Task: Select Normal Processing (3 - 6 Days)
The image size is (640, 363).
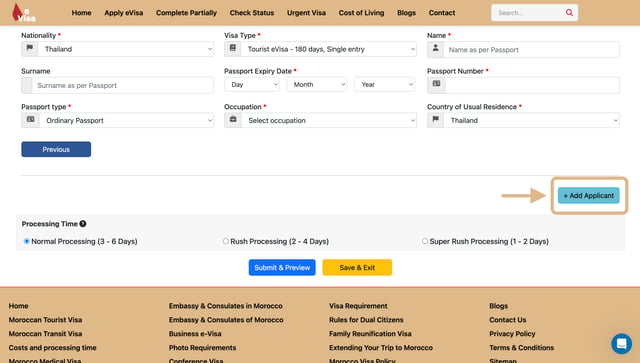Action: [27, 241]
